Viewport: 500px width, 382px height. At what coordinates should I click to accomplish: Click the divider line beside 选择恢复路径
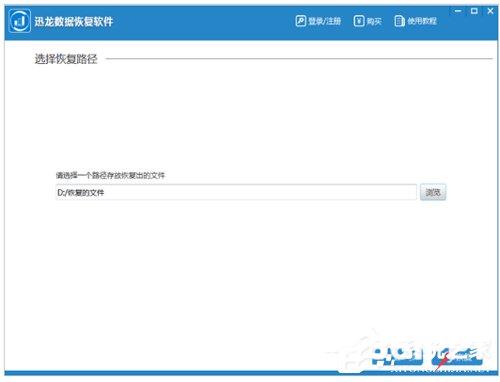[x=299, y=59]
